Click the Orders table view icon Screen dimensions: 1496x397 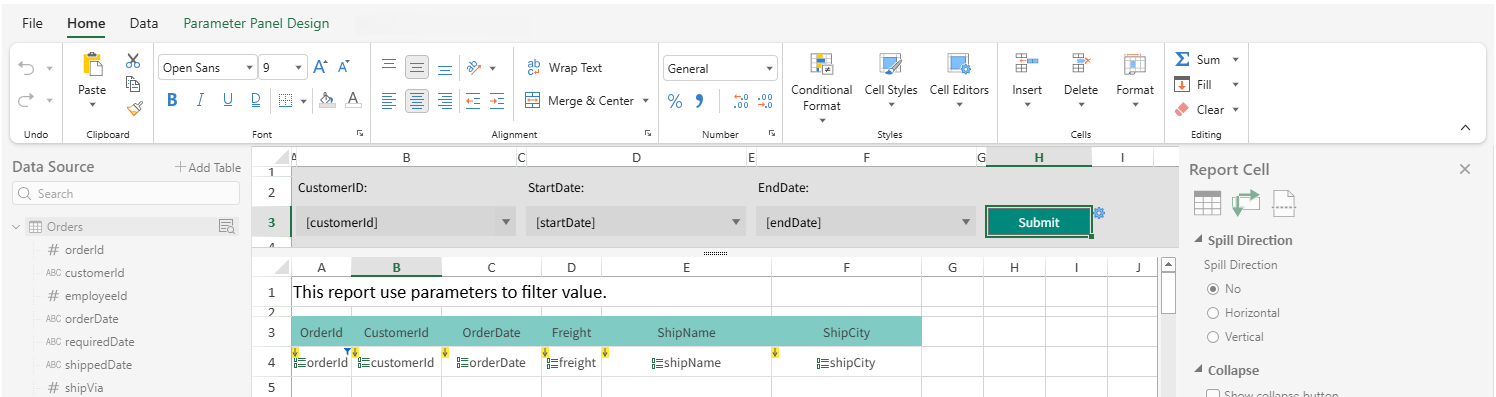tap(227, 227)
